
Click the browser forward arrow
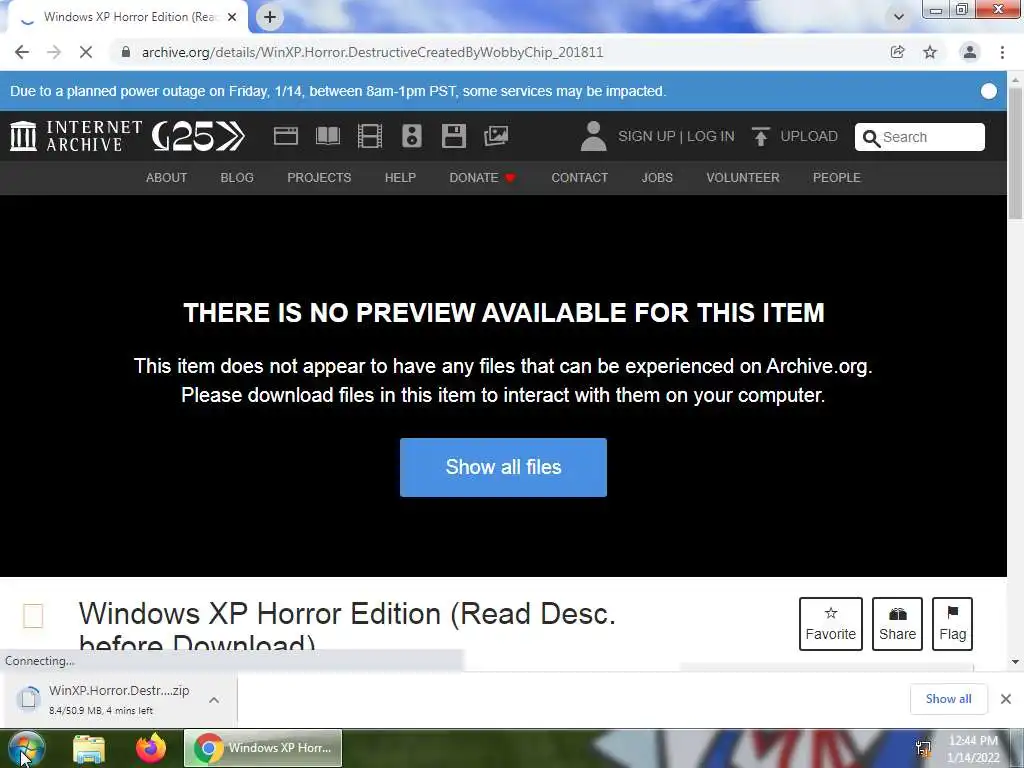(54, 52)
